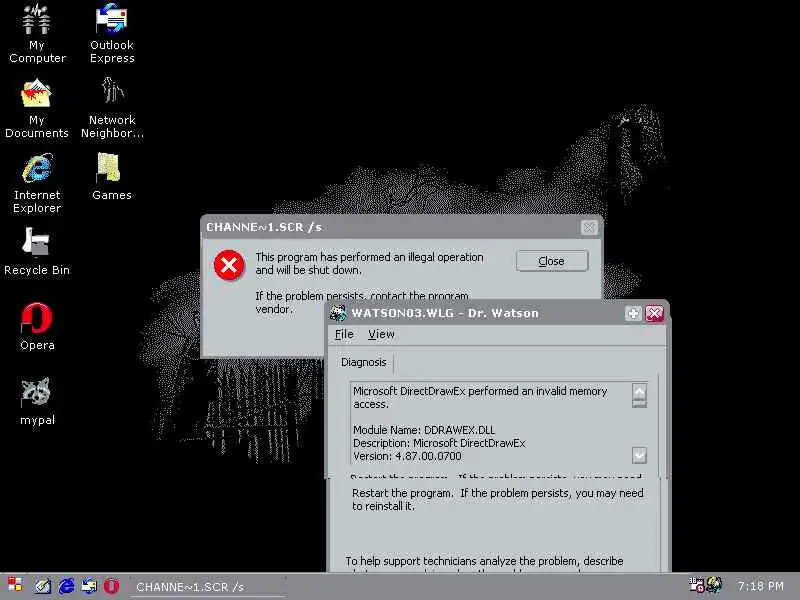Click 'Module Name: DDRAWEX.DLL' text
Image resolution: width=800 pixels, height=600 pixels.
[x=423, y=430]
